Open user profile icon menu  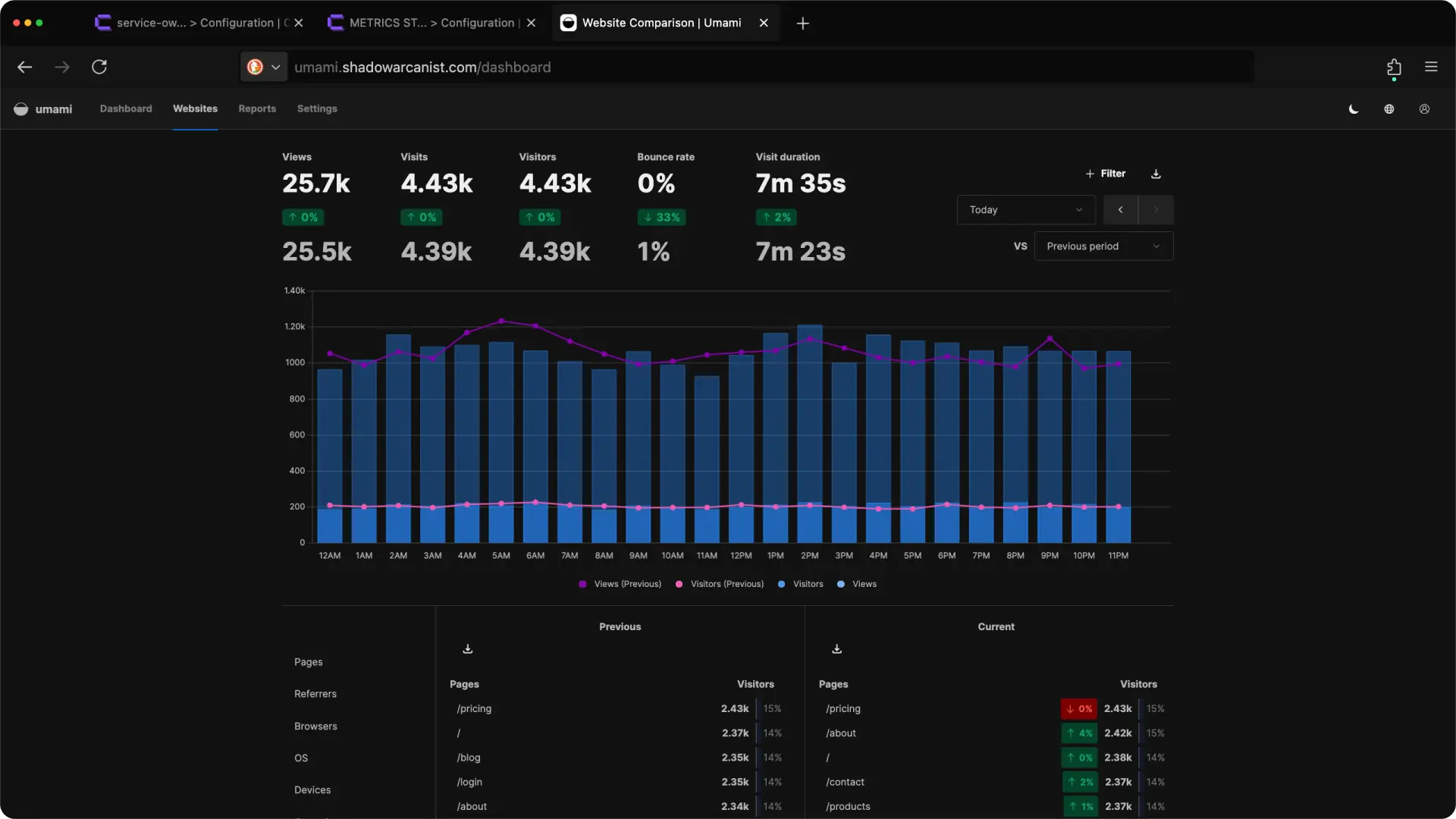coord(1424,109)
